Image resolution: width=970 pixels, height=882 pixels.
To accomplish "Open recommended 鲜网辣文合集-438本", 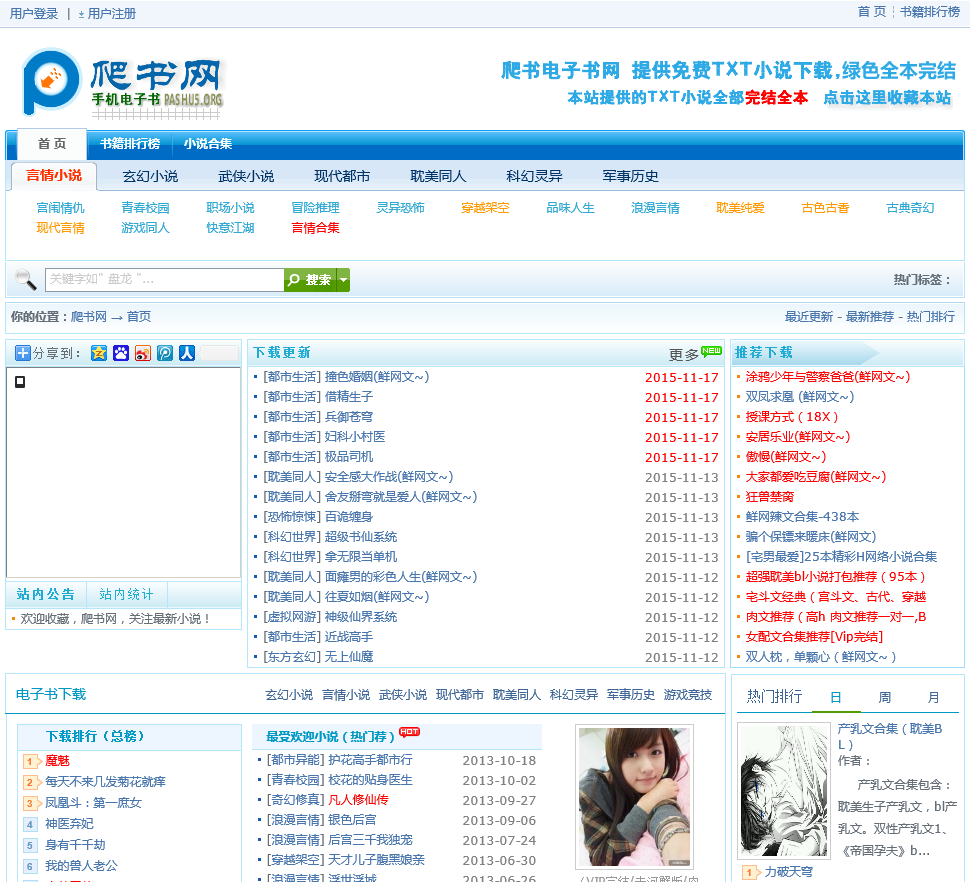I will click(802, 516).
